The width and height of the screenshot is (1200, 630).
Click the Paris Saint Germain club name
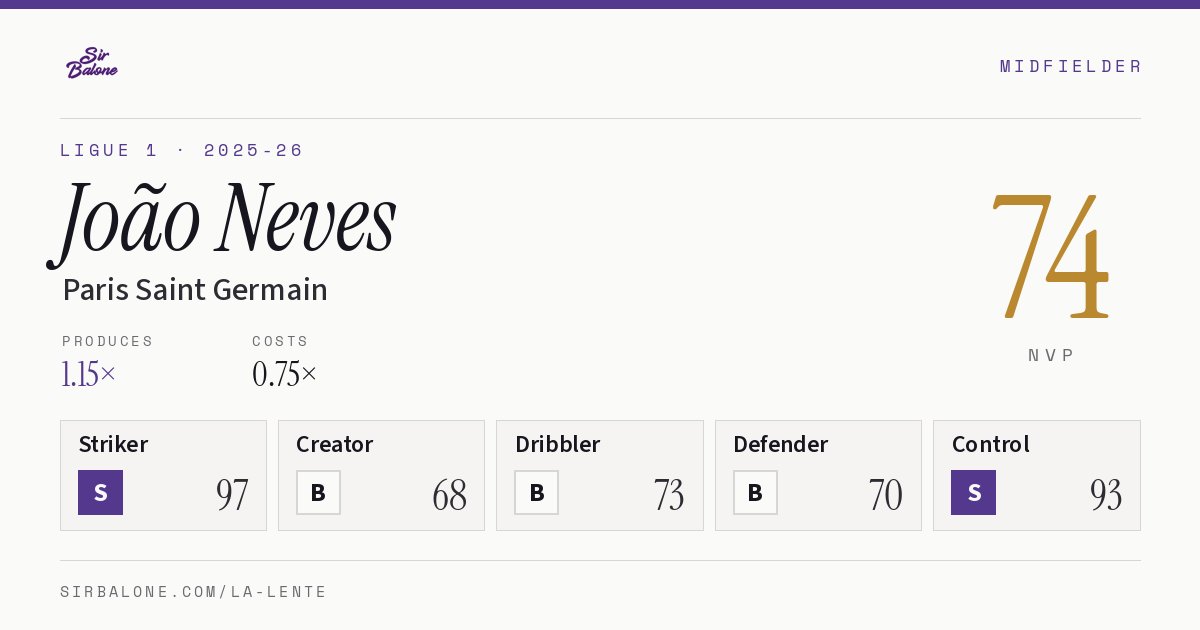pyautogui.click(x=195, y=290)
